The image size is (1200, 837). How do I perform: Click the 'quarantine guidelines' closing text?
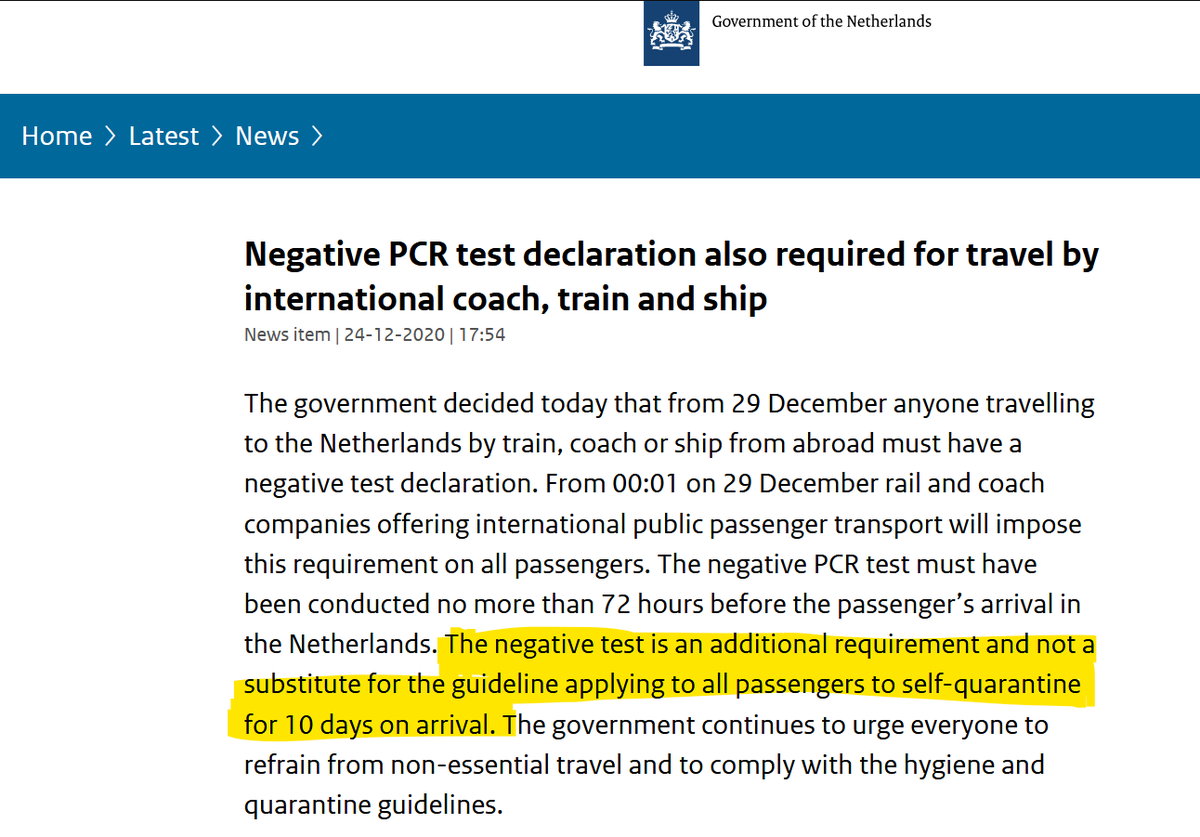(x=373, y=805)
